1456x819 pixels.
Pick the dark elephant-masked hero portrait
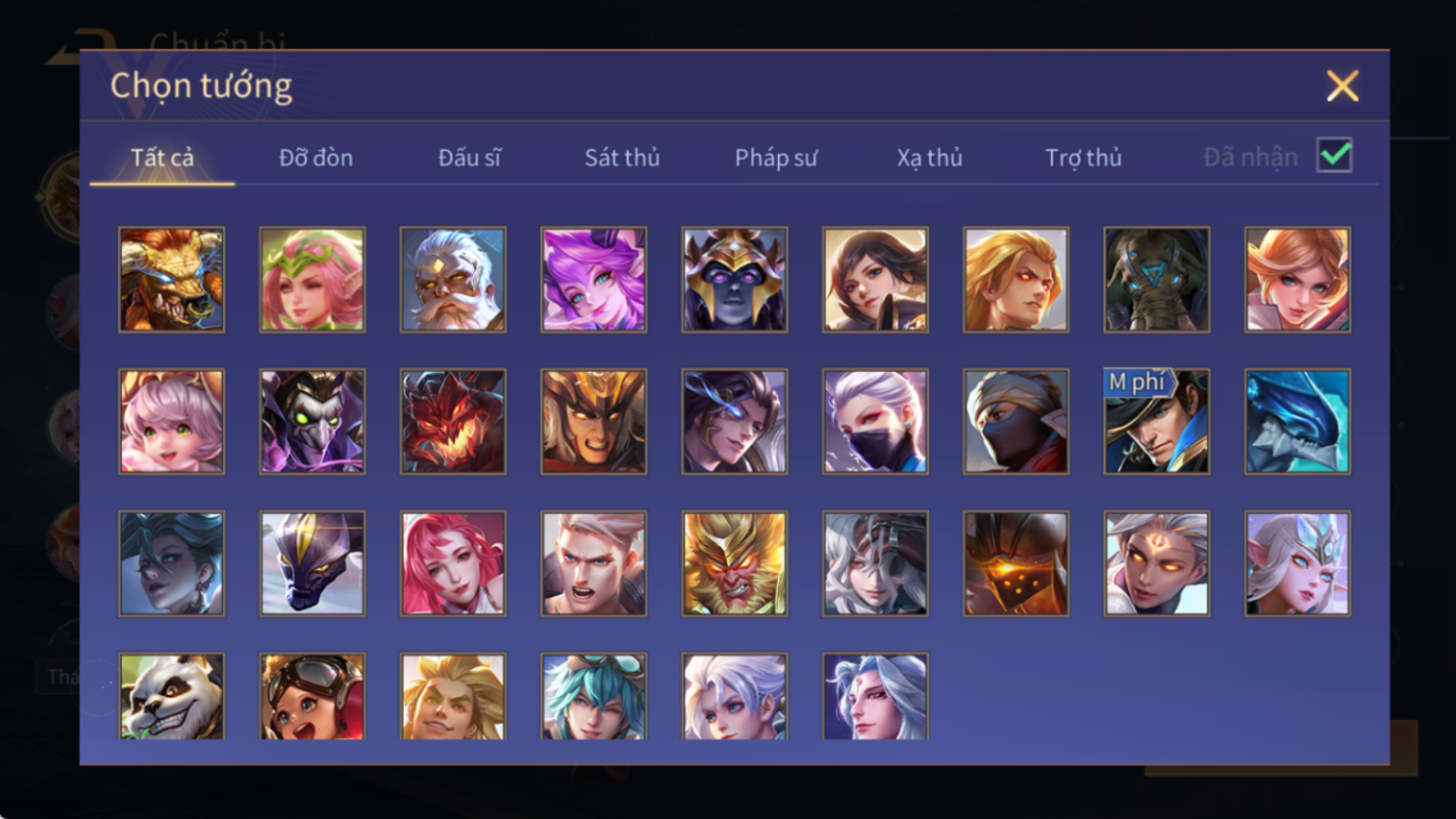coord(1157,280)
